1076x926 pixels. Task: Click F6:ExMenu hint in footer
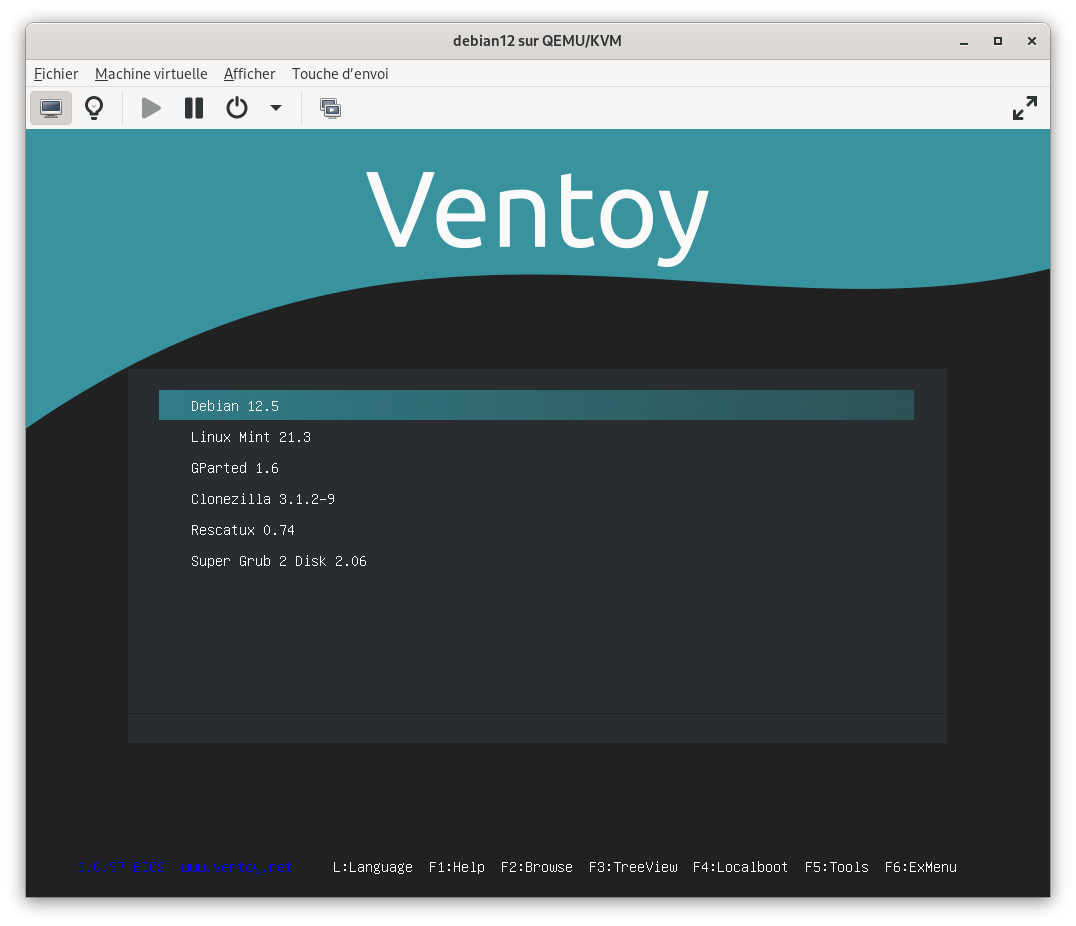tap(920, 867)
